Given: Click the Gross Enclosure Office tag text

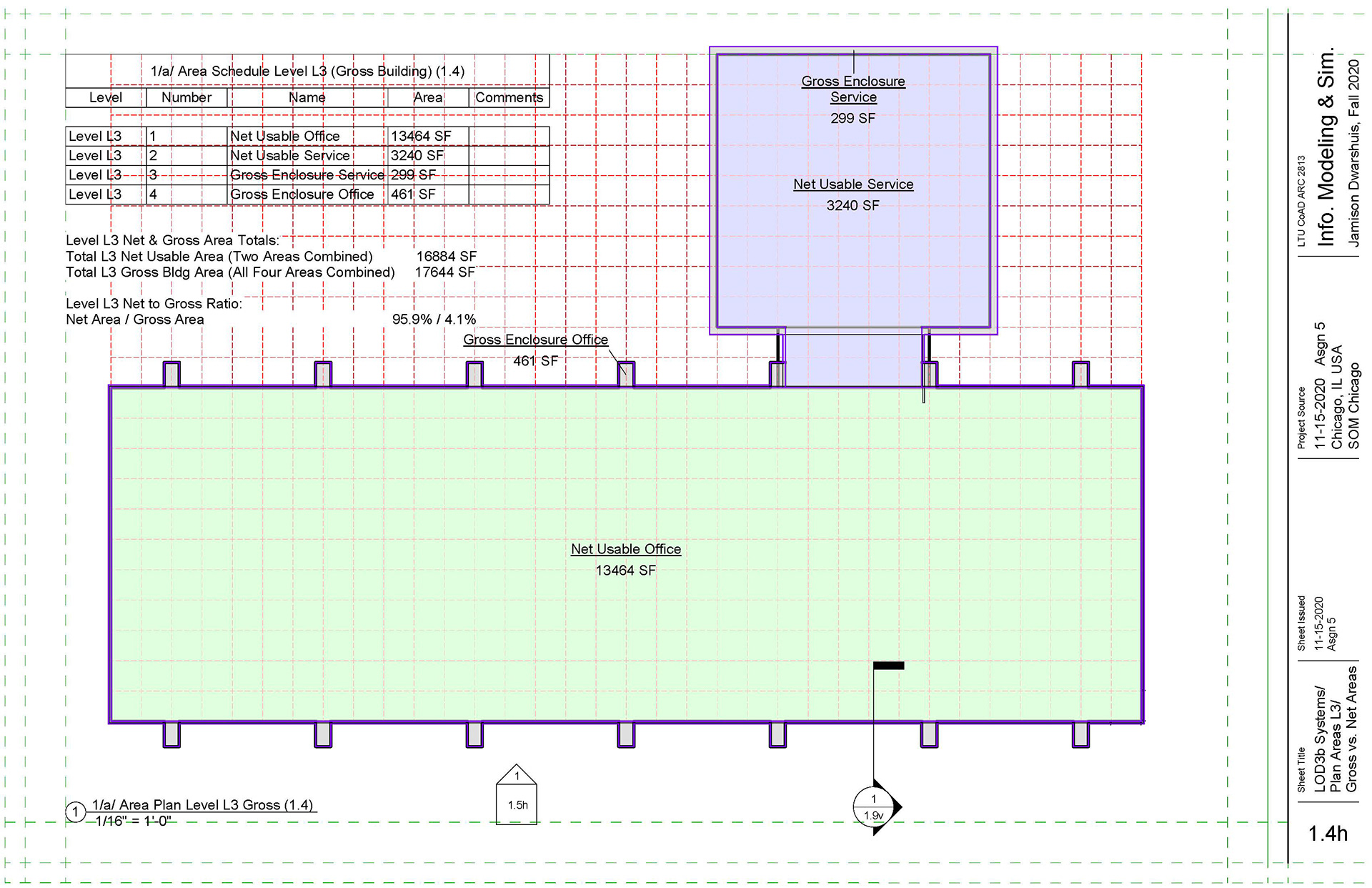Looking at the screenshot, I should tap(535, 340).
